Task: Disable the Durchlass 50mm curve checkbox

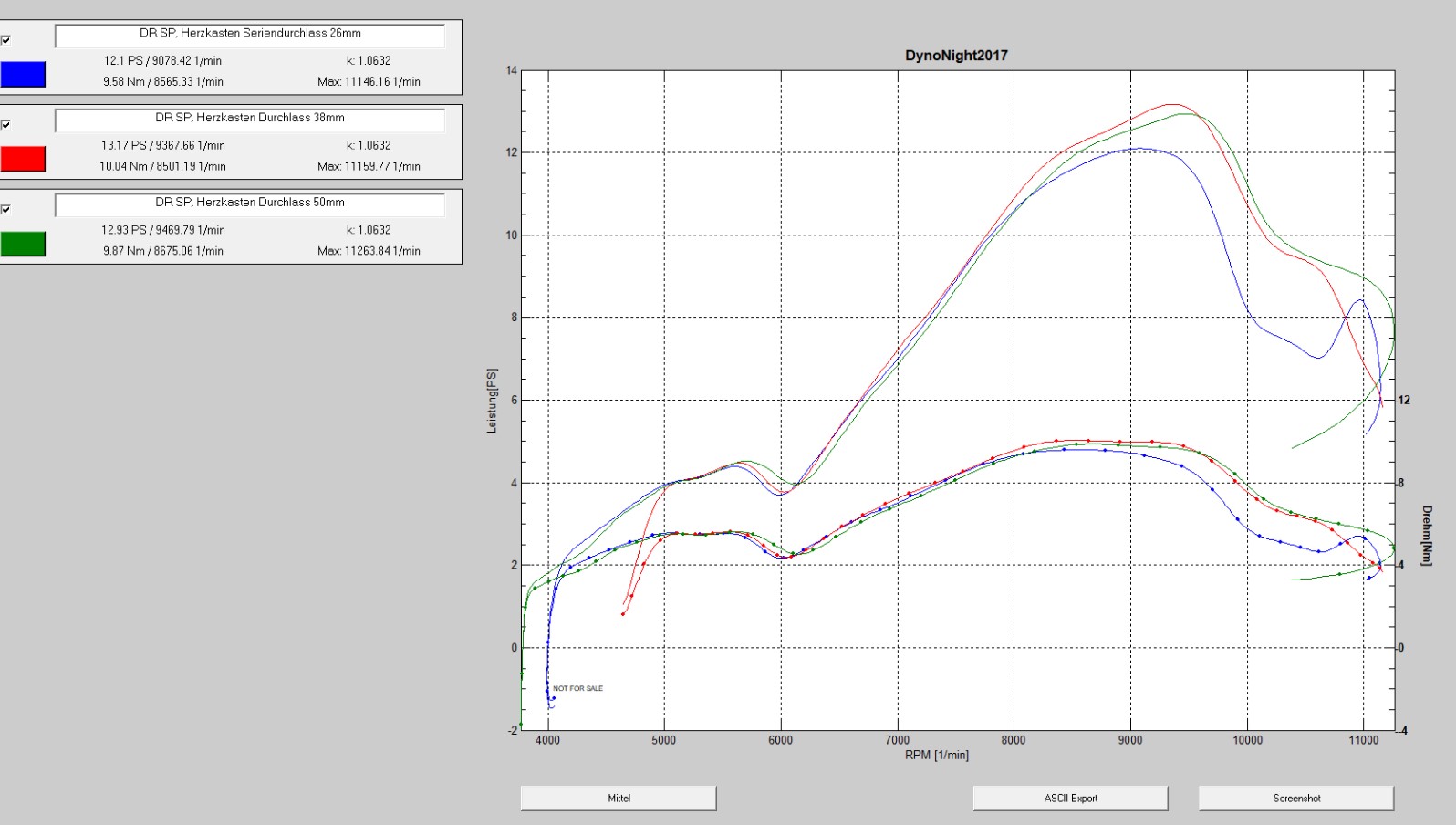Action: [x=5, y=210]
